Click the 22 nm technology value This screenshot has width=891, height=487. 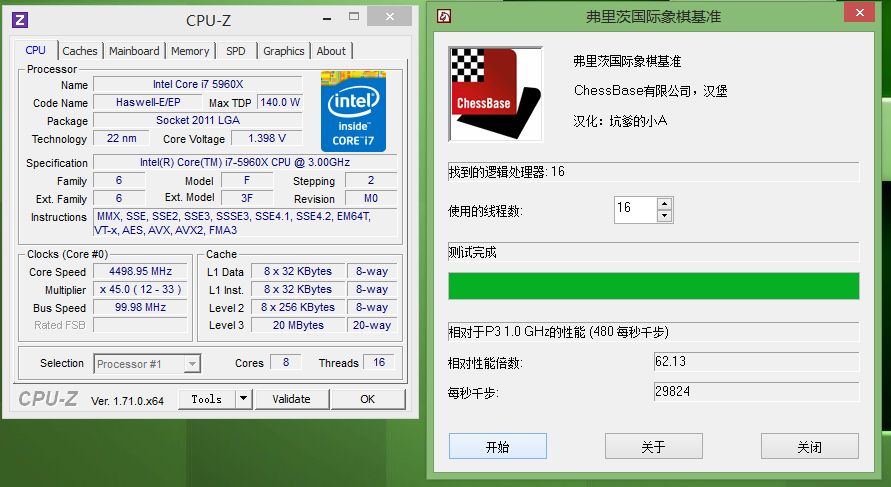coord(121,138)
